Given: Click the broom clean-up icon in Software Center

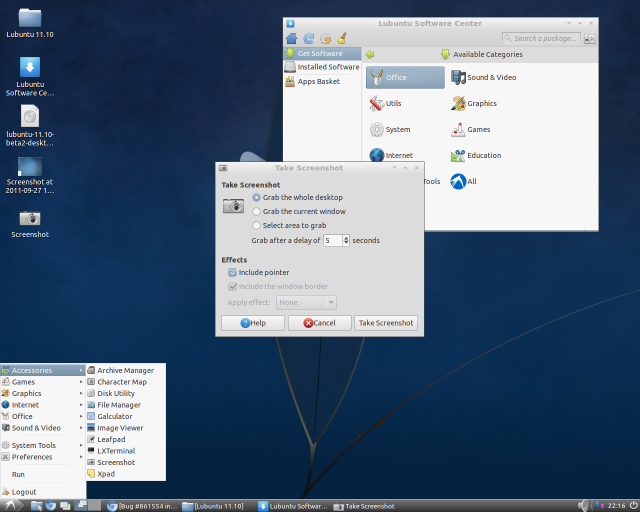Looking at the screenshot, I should pyautogui.click(x=342, y=38).
